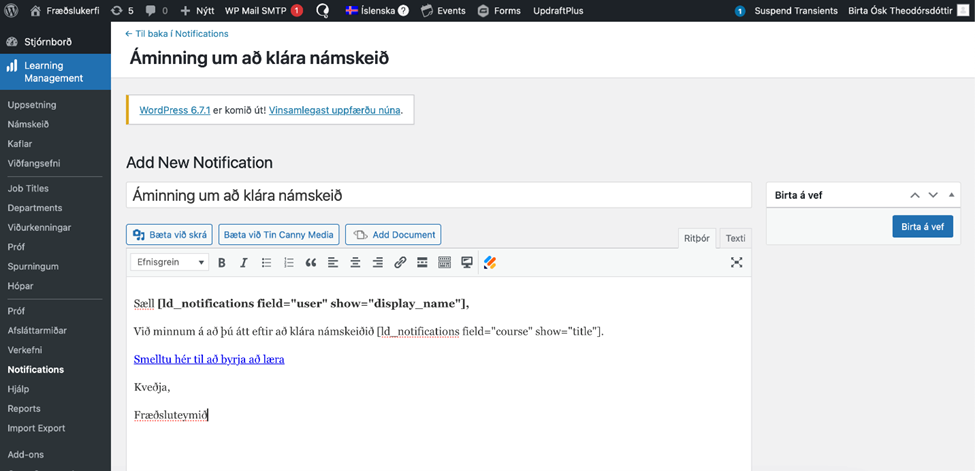
Task: Insert a bulleted list
Action: click(x=266, y=263)
